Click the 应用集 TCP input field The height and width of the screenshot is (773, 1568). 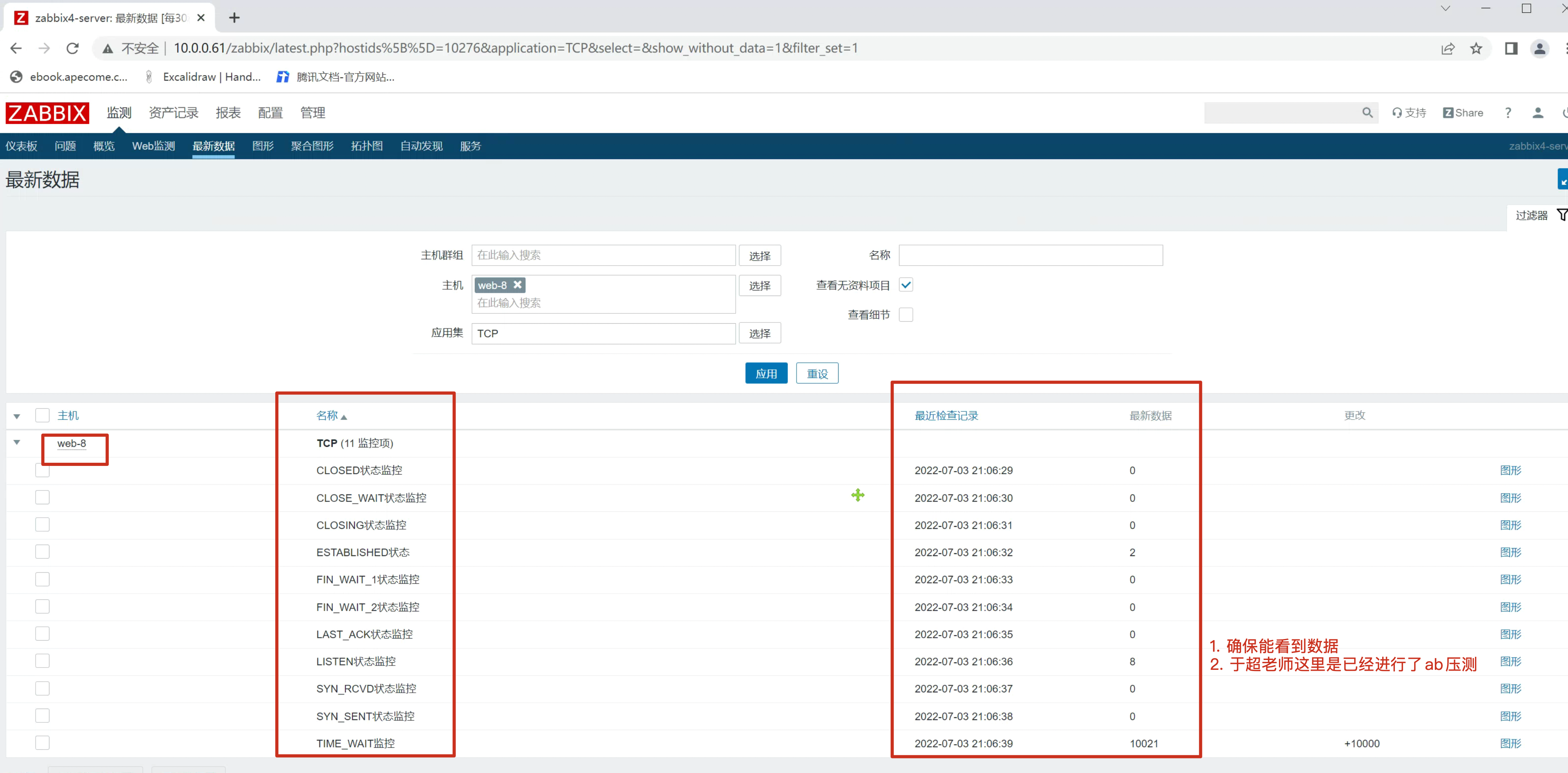click(603, 334)
